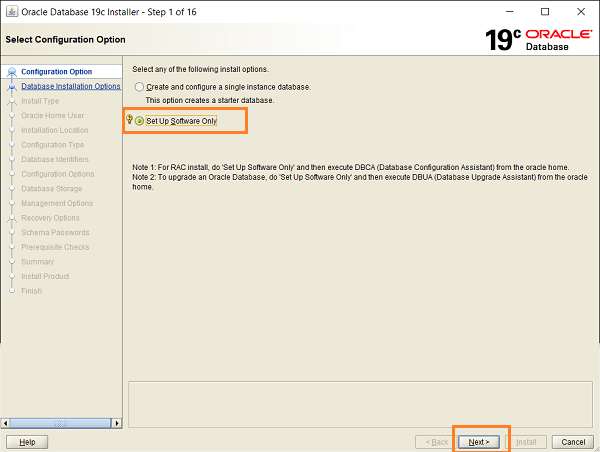
Task: Click the Summary step
Action: 38,262
